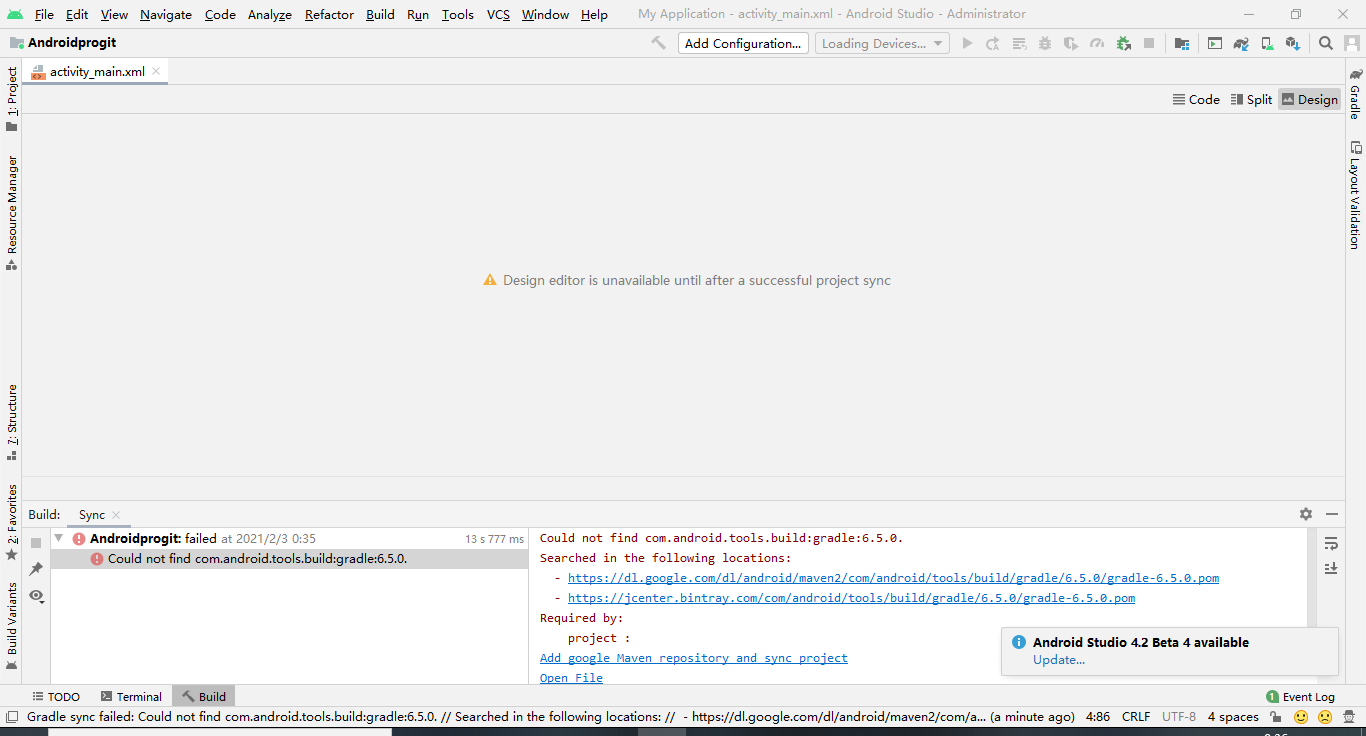
Task: Toggle soft-wrap icon in the build output
Action: (1331, 543)
